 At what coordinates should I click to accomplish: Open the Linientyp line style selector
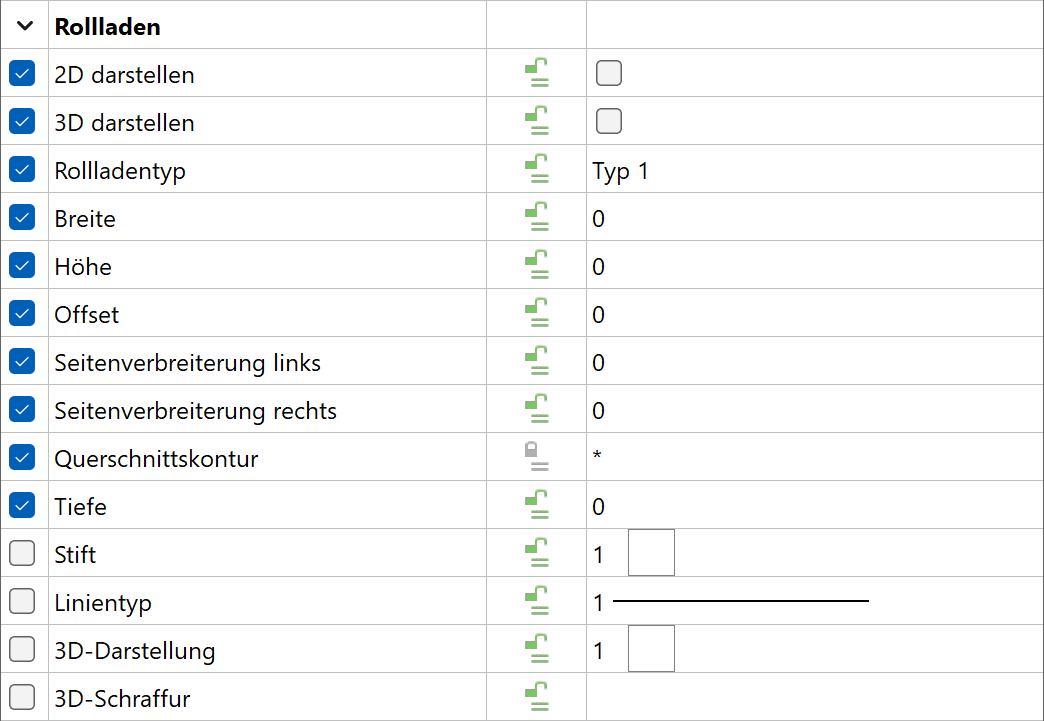pos(740,601)
